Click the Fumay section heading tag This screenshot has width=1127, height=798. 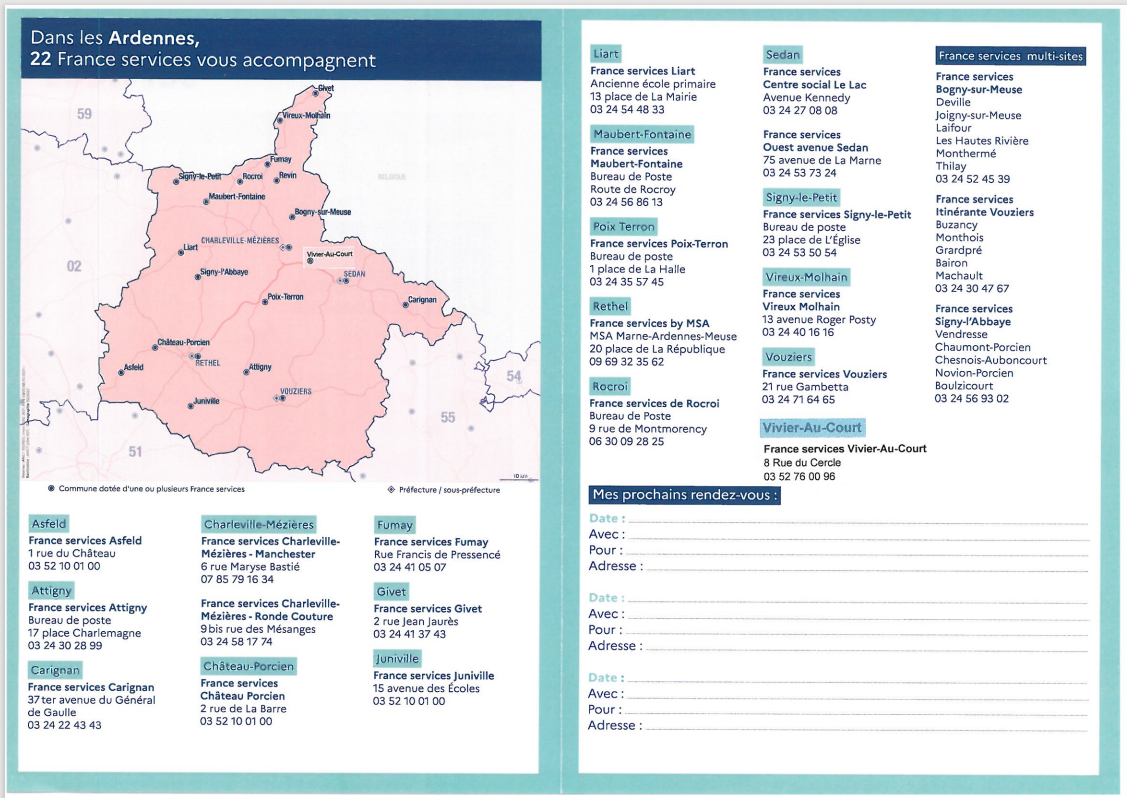coord(395,525)
